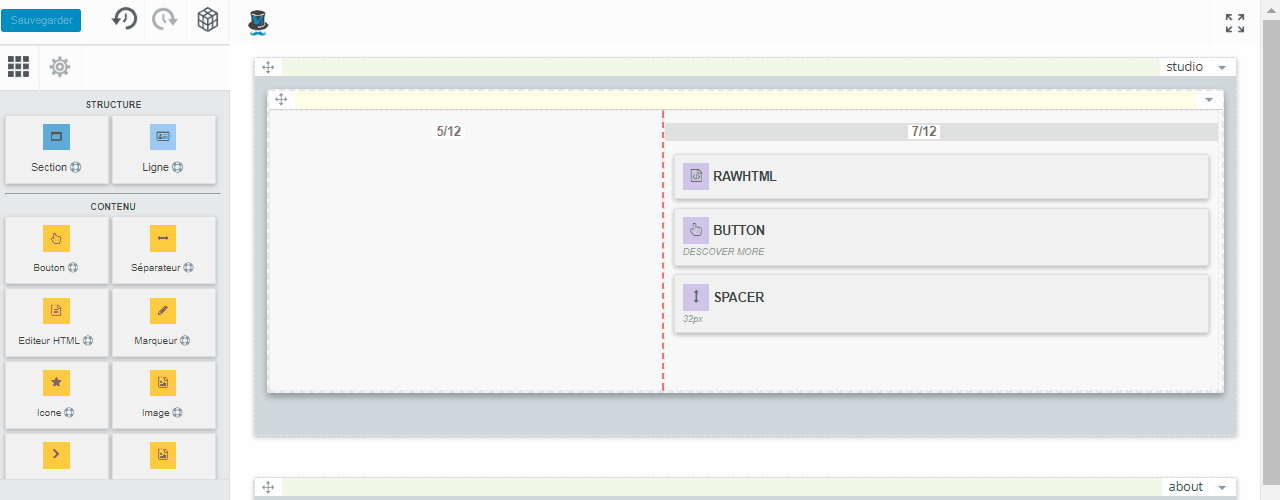Switch to the widgets grid tab
Viewport: 1280px width, 500px height.
coord(18,67)
